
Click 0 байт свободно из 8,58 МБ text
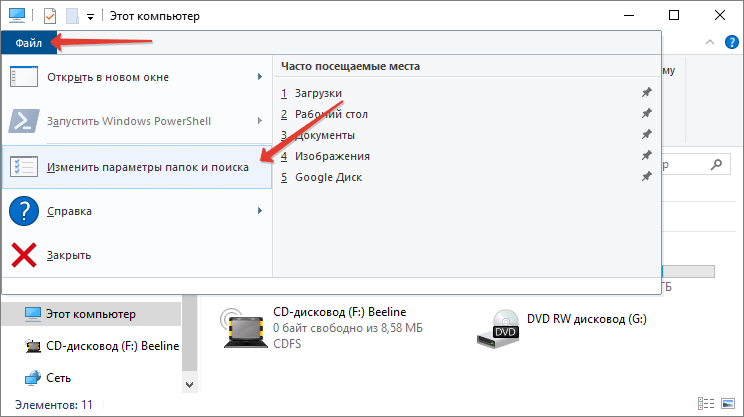(x=348, y=328)
